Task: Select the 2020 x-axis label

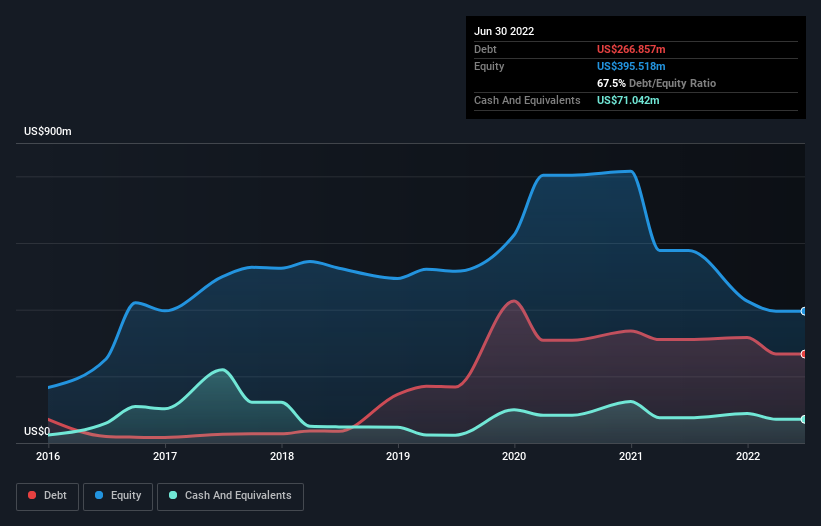Action: [x=514, y=456]
